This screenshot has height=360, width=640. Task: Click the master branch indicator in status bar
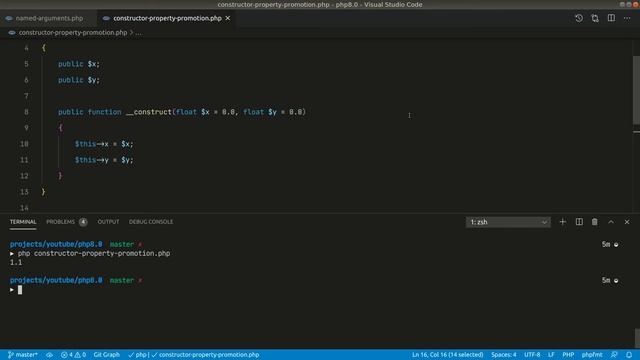pos(23,355)
